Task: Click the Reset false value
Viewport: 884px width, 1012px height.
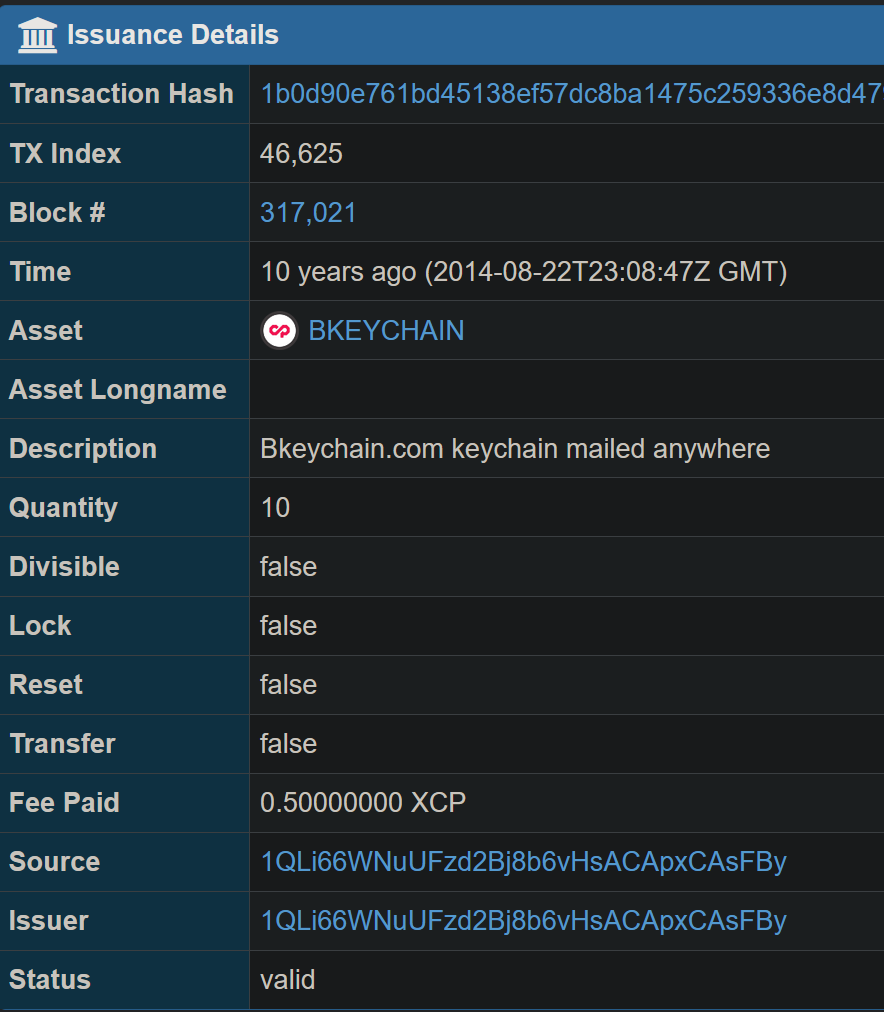Action: tap(288, 685)
